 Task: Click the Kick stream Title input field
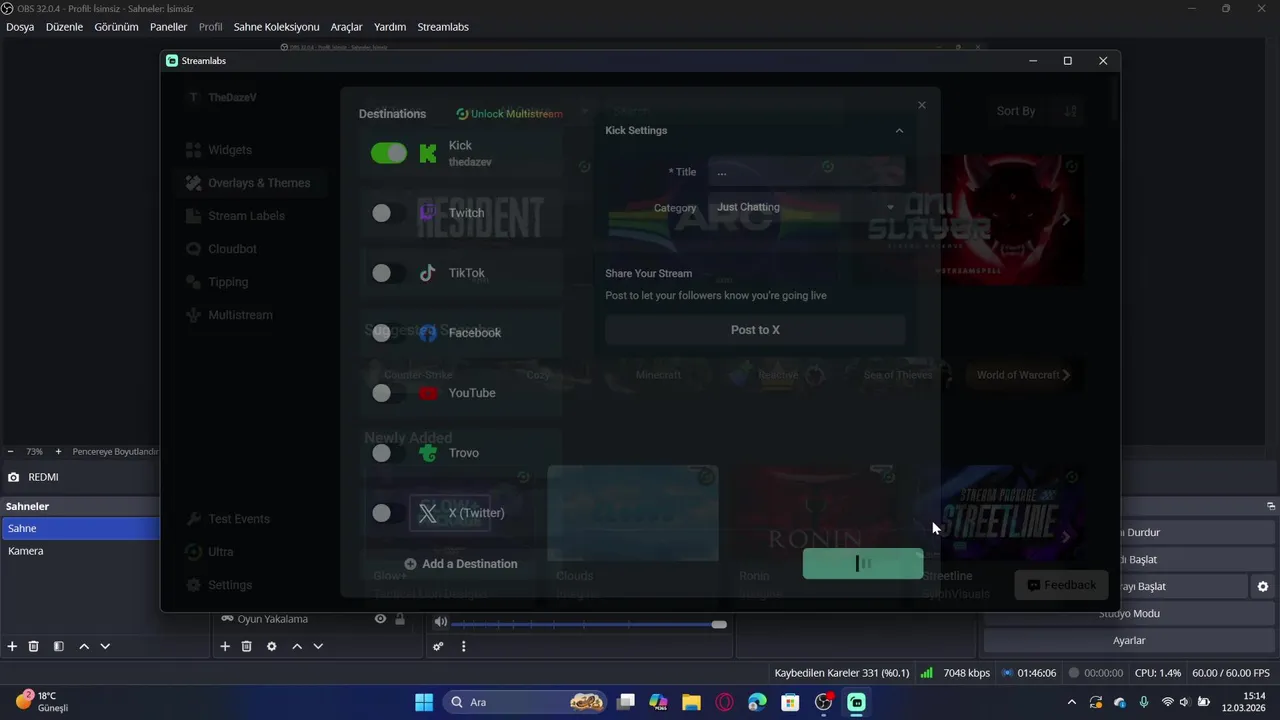coord(806,172)
